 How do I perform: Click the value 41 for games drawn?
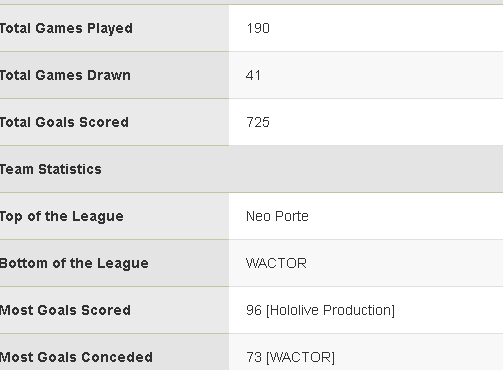coord(253,75)
